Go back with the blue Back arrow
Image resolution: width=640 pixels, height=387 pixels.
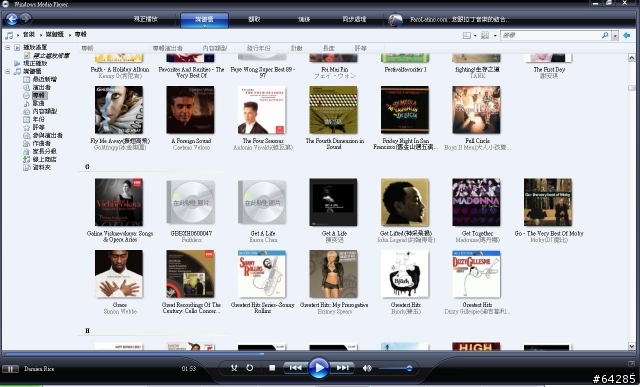pyautogui.click(x=12, y=19)
